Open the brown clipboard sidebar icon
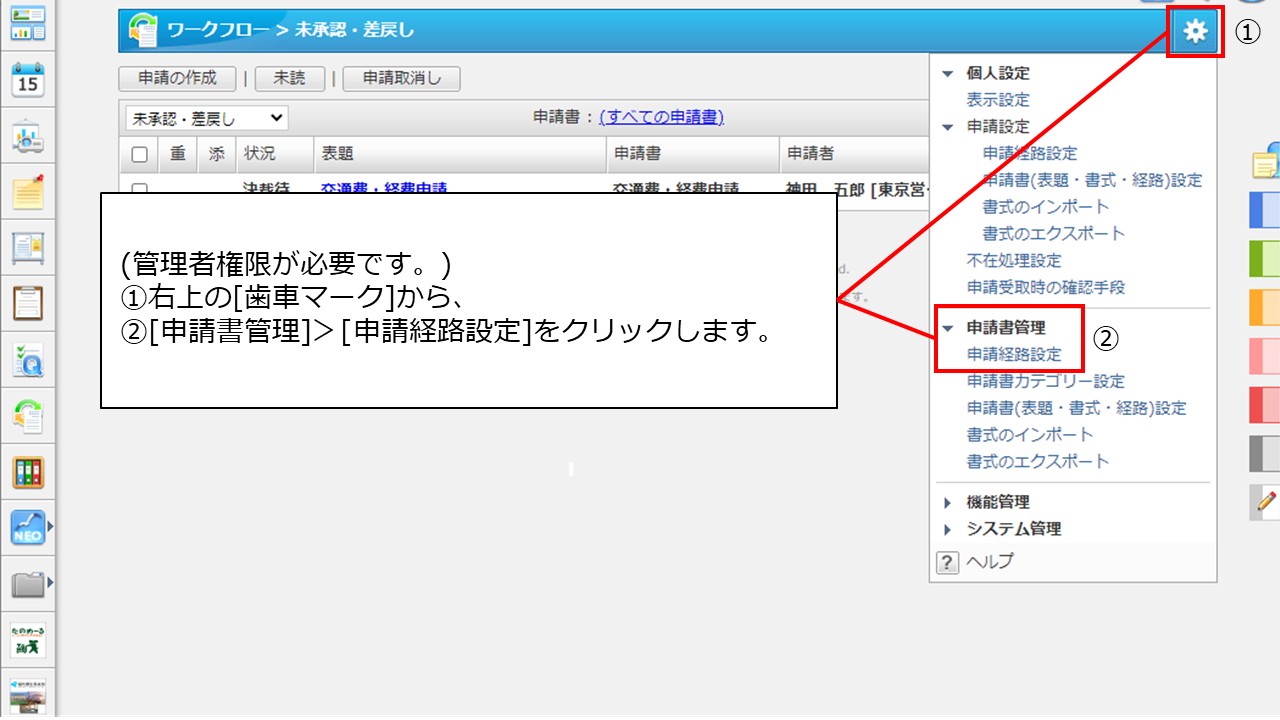The height and width of the screenshot is (720, 1280). click(x=28, y=302)
